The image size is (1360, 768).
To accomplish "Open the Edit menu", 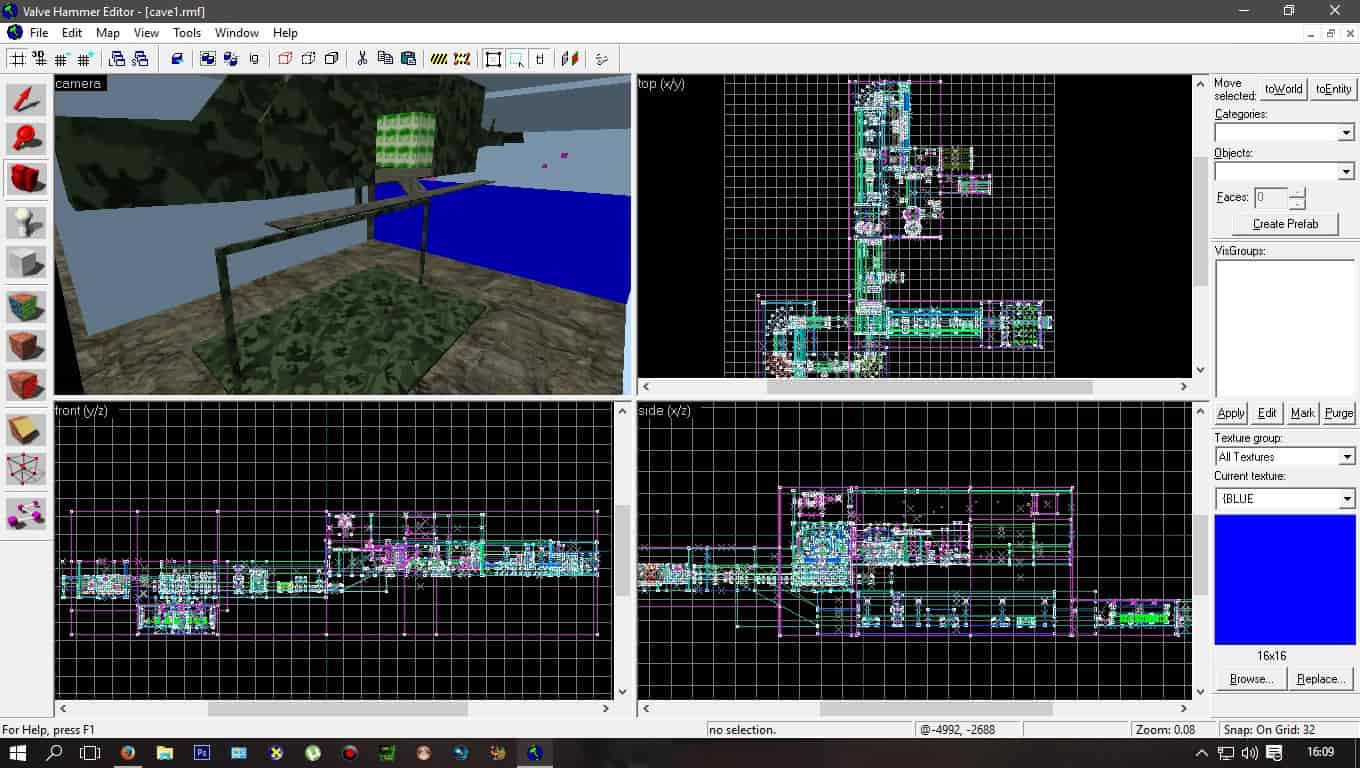I will [72, 33].
